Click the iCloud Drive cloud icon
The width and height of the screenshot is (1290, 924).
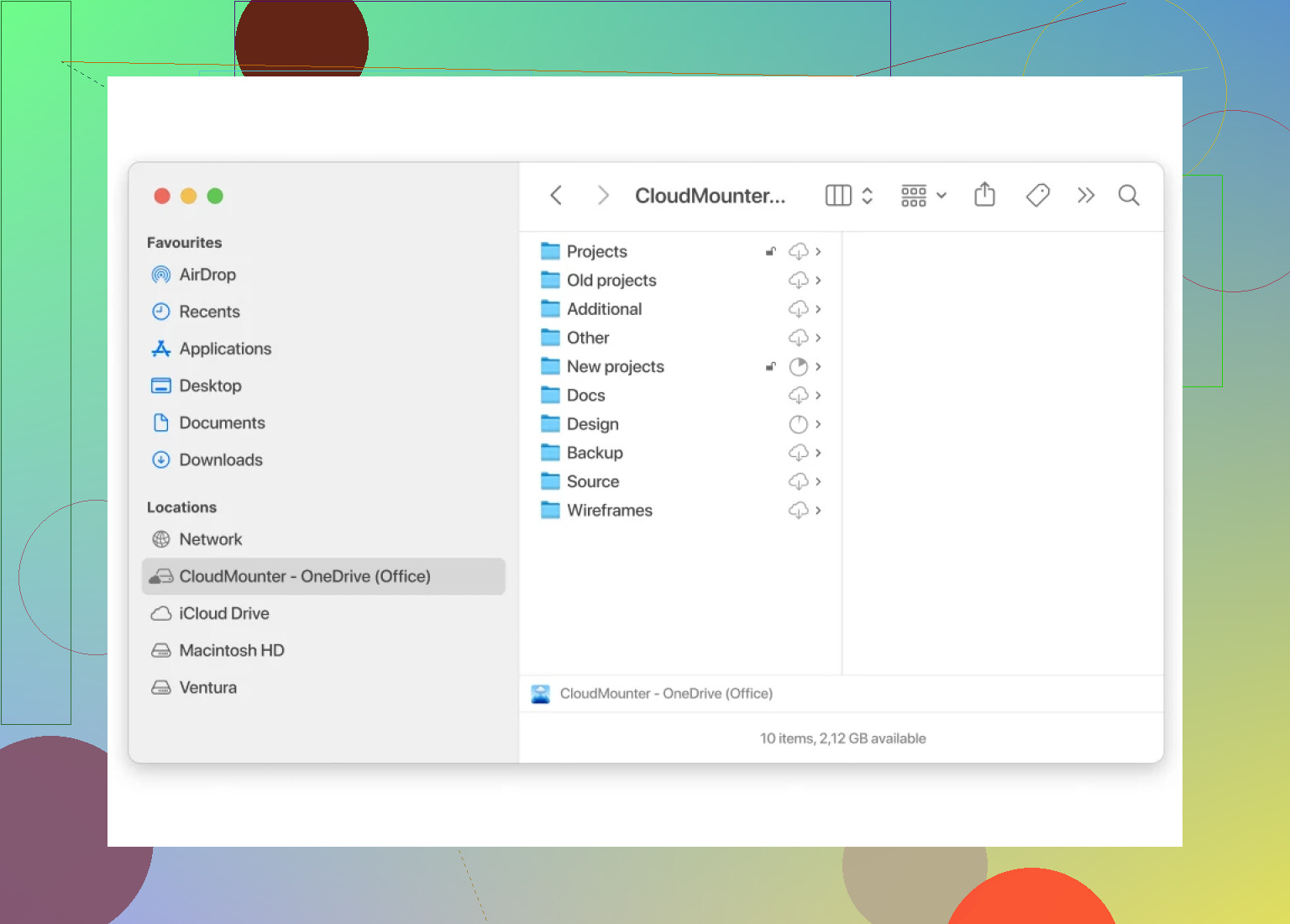160,613
